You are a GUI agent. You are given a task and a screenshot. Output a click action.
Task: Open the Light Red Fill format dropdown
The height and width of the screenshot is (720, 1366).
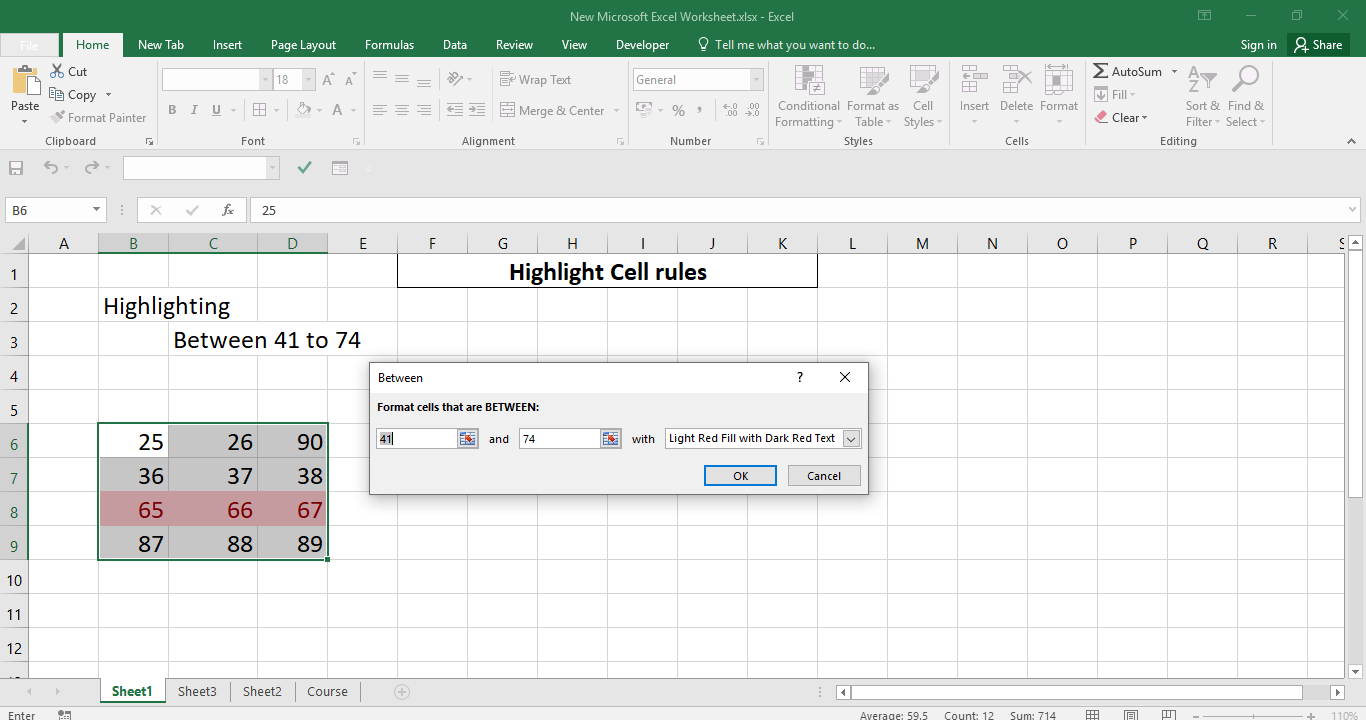pyautogui.click(x=849, y=438)
